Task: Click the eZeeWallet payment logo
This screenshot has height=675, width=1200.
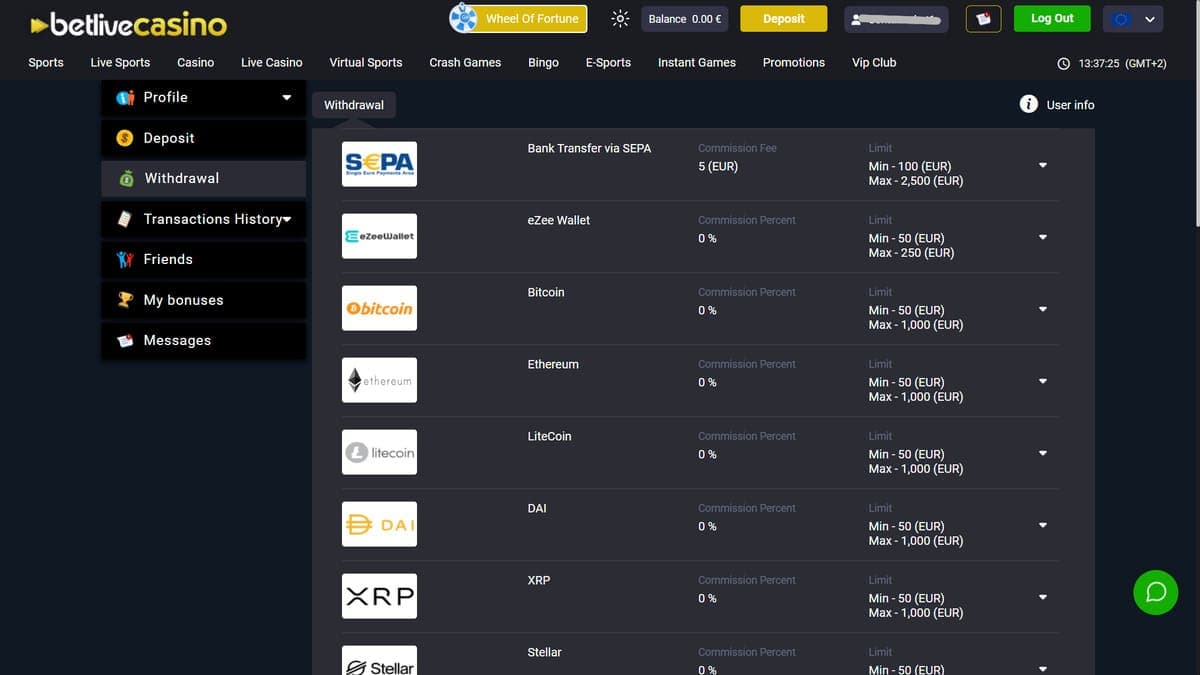Action: pos(379,236)
